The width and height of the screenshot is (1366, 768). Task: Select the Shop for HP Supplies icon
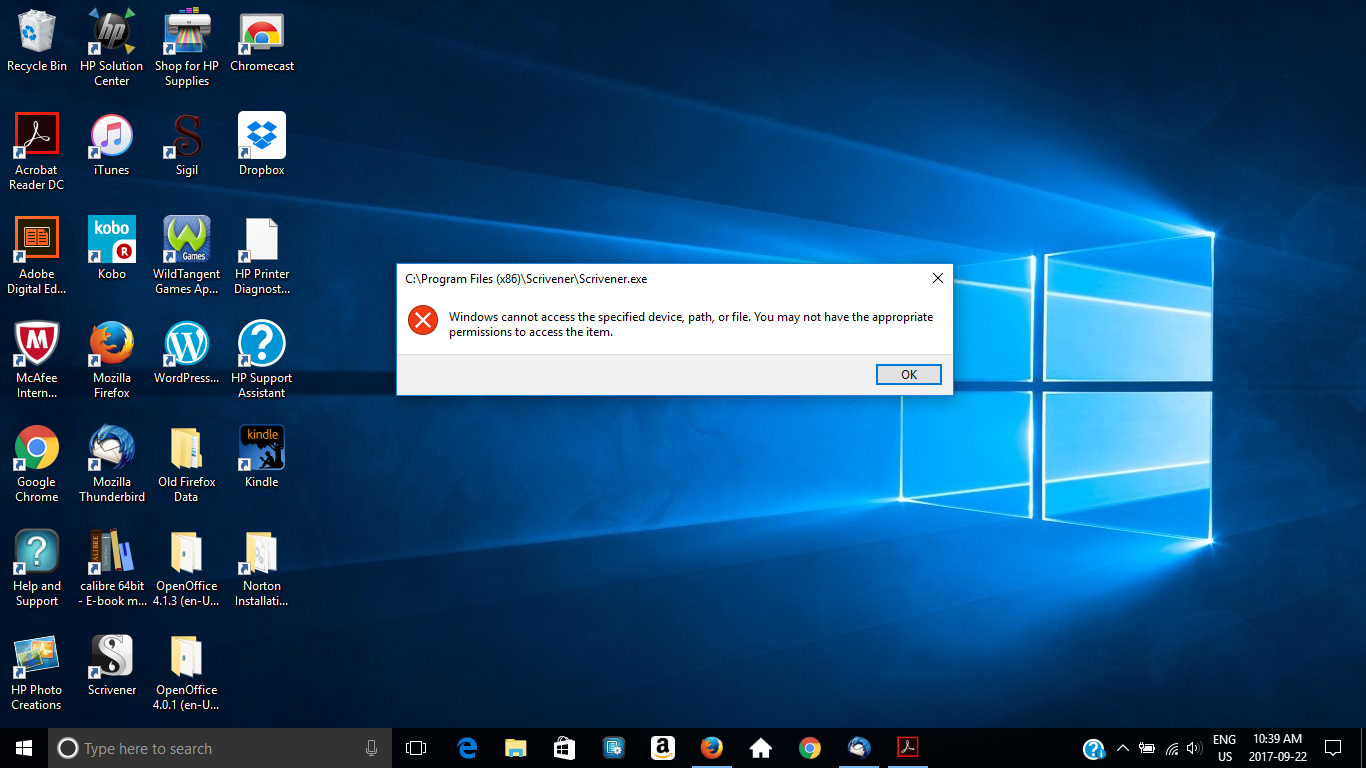coord(187,48)
